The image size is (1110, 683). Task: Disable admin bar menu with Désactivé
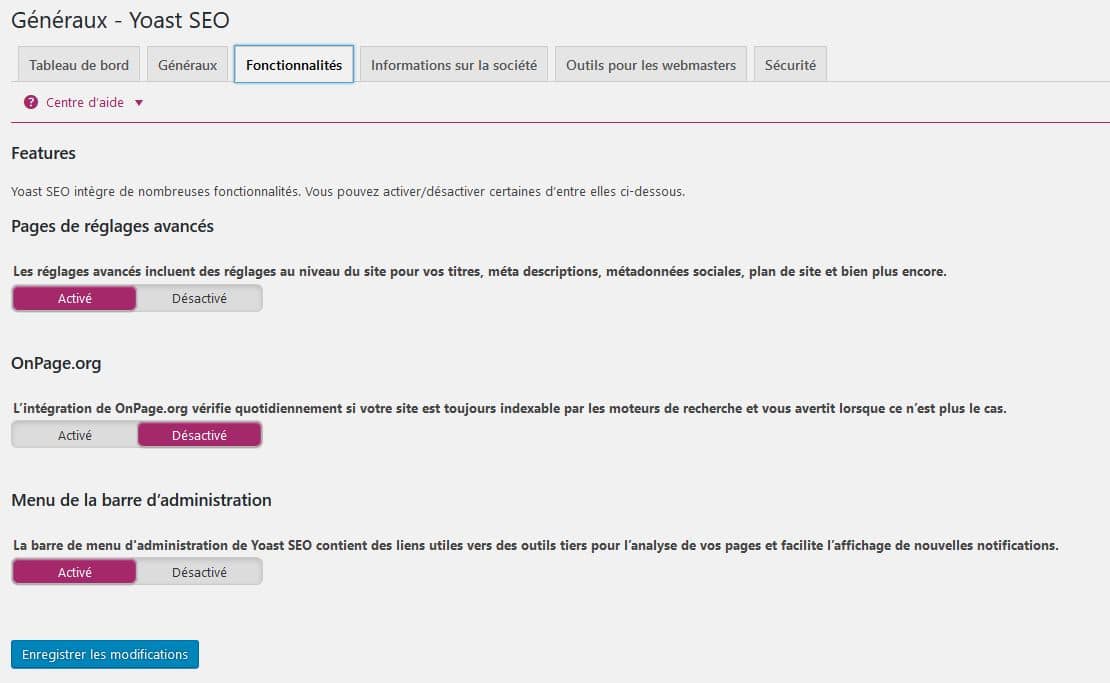(x=200, y=572)
